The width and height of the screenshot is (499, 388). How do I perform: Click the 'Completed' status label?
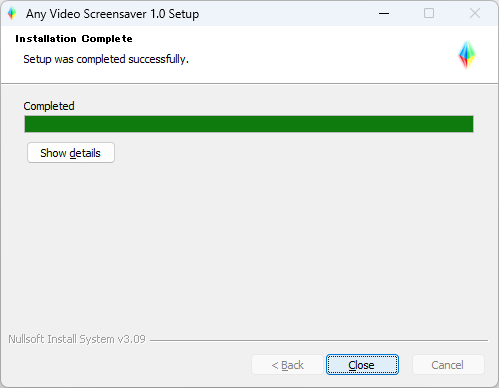[49, 106]
